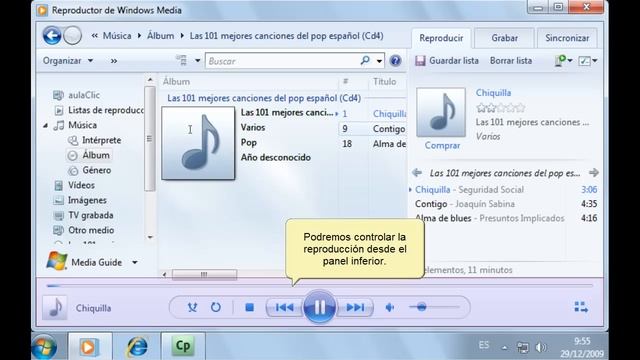Click the Borrar lista button
640x360 pixels.
(x=511, y=61)
